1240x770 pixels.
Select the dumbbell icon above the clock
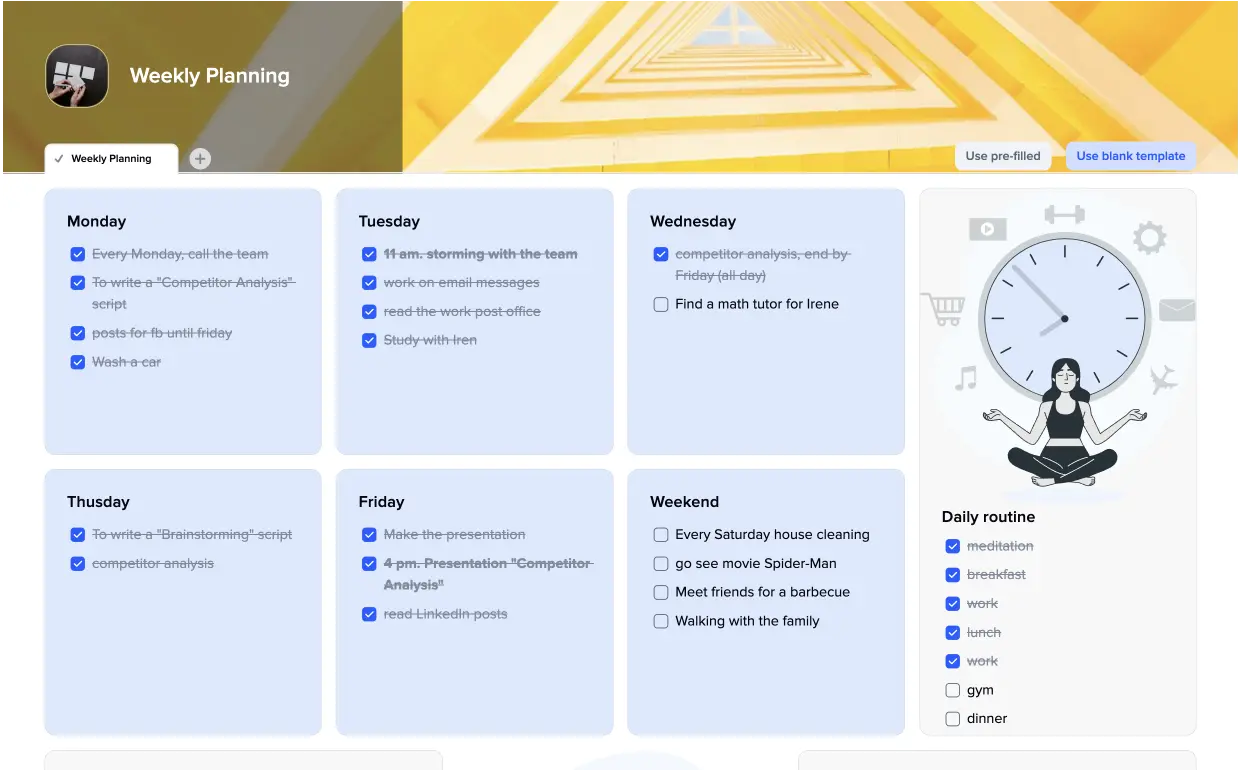coord(1063,213)
